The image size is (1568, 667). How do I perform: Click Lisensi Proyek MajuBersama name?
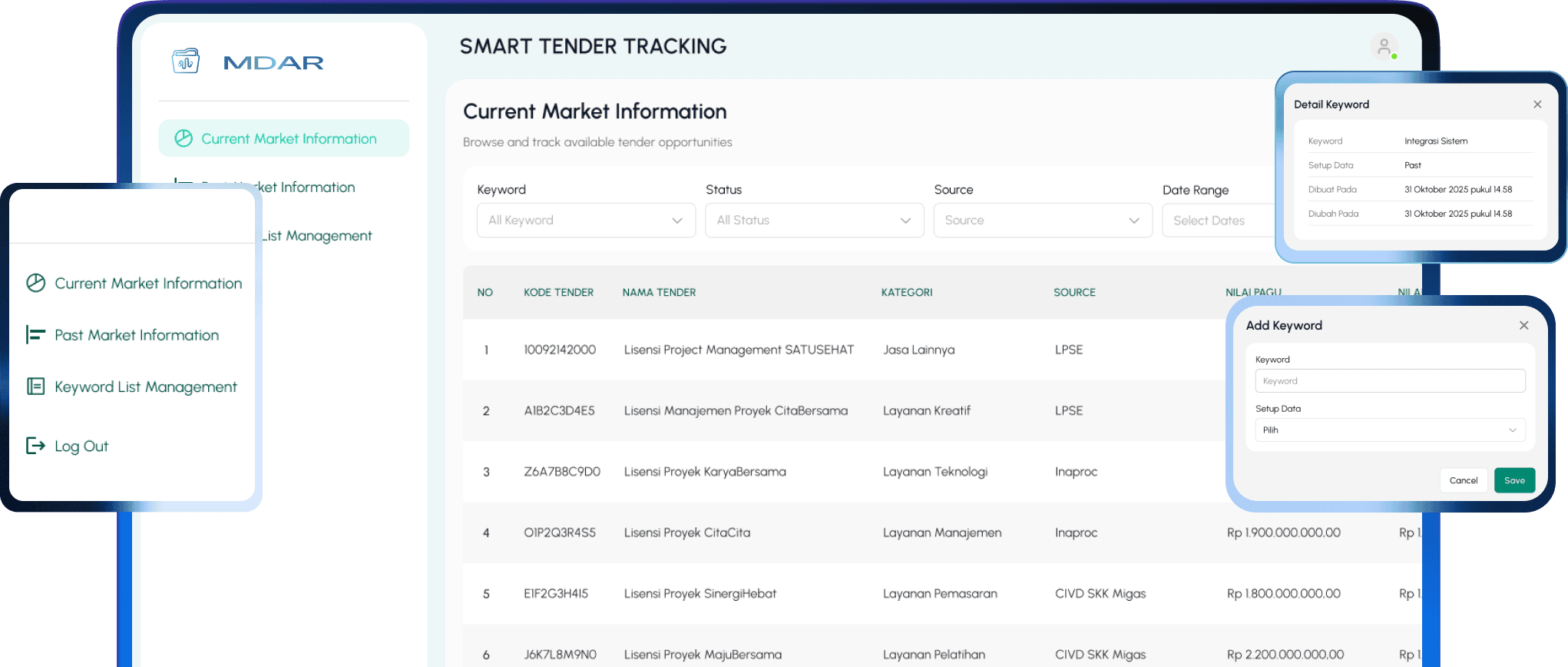[x=703, y=655]
